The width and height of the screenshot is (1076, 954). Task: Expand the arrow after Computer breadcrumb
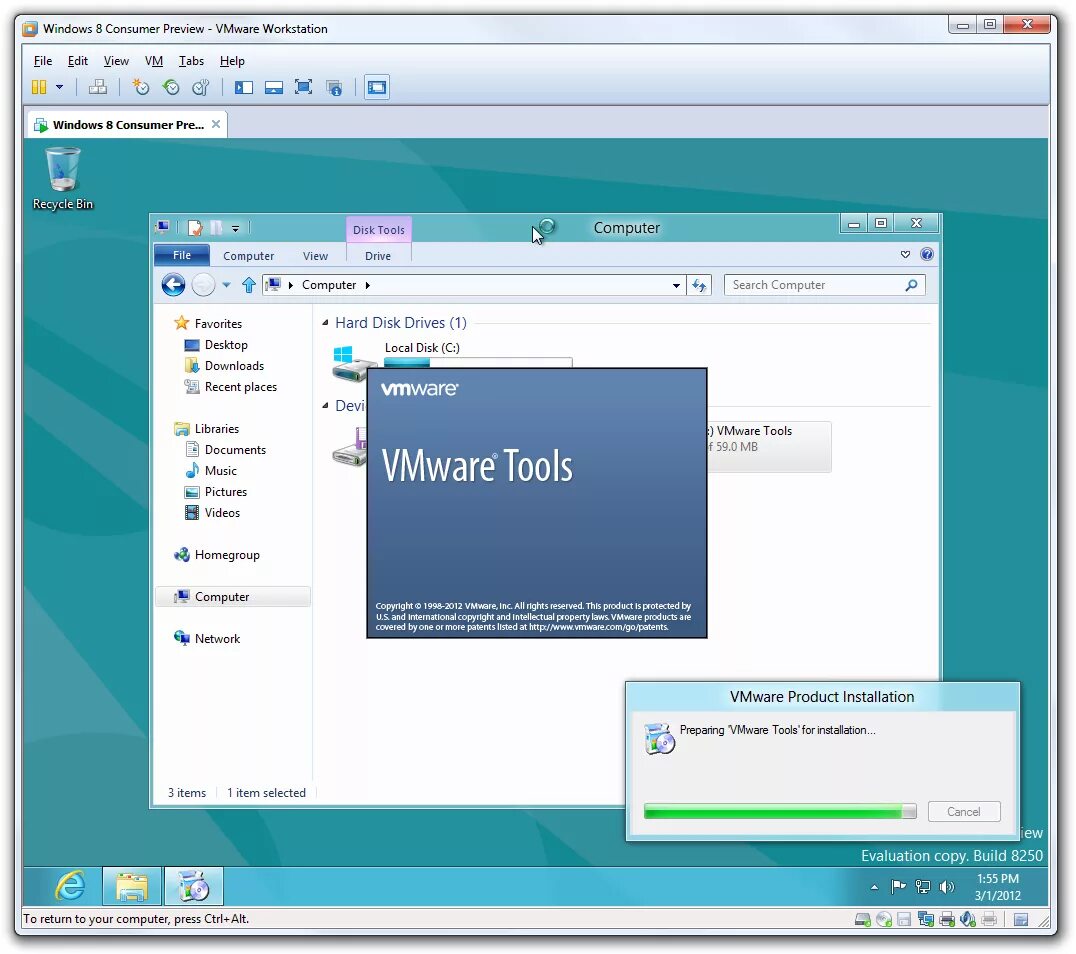click(x=368, y=285)
